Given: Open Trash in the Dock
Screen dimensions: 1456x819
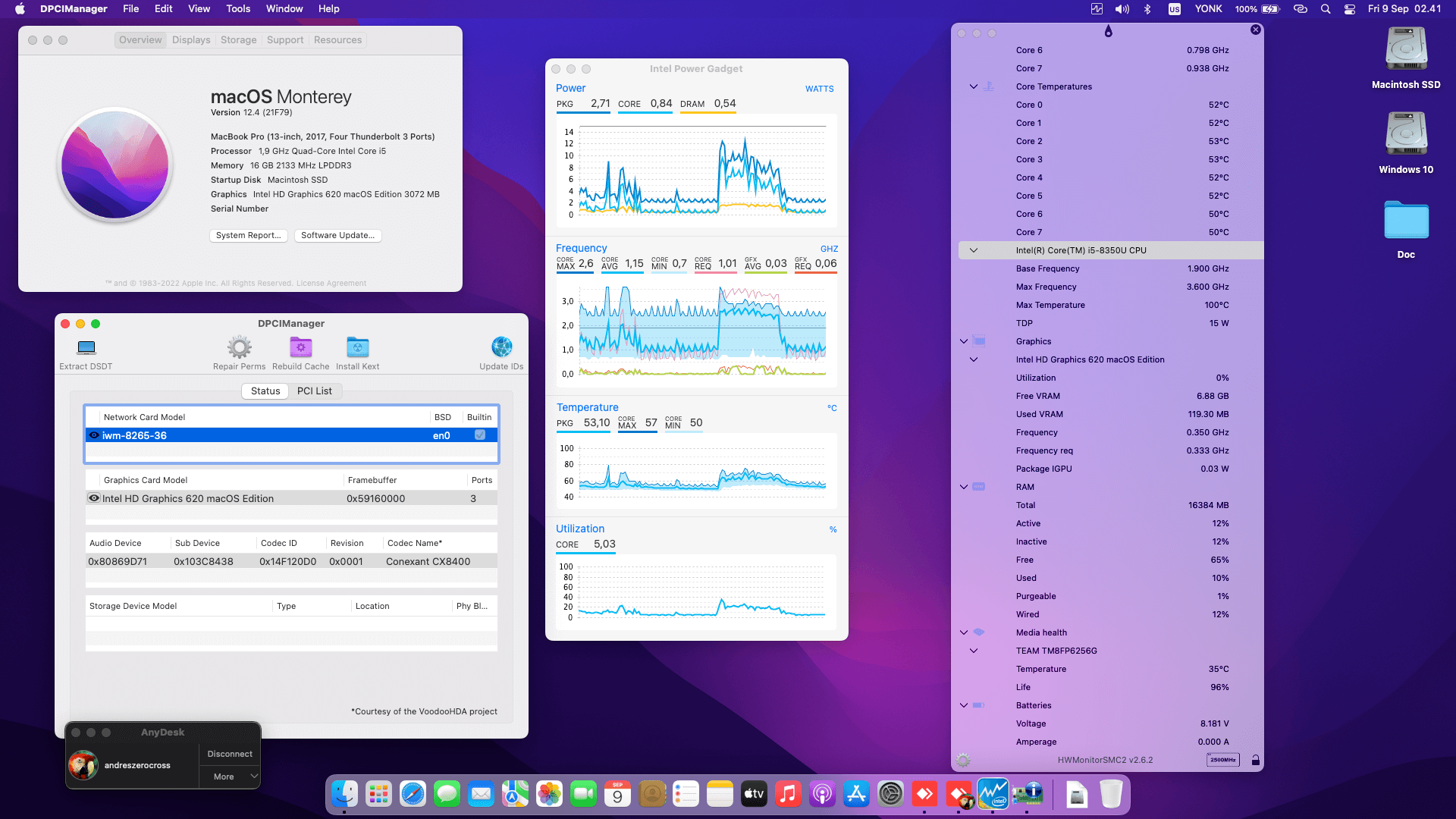Looking at the screenshot, I should tap(1111, 794).
